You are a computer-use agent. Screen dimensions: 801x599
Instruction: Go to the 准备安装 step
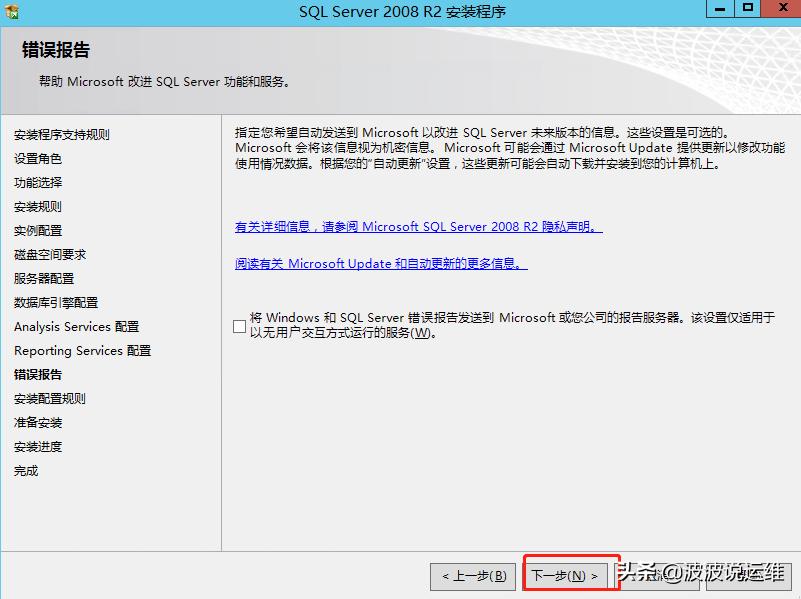tap(37, 422)
